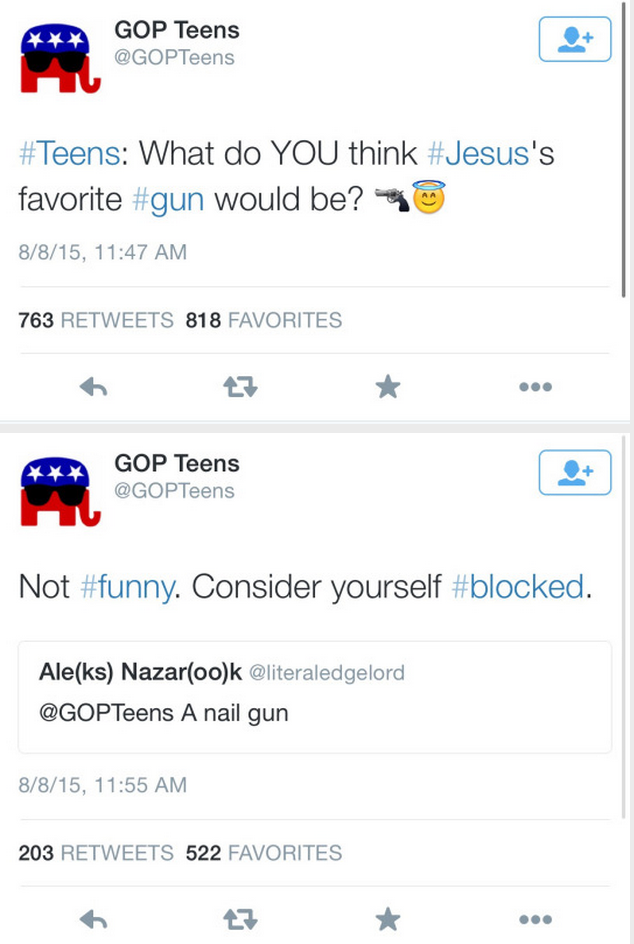Follow GOP Teens from the first tweet
Viewport: 634px width, 944px height.
[x=574, y=40]
